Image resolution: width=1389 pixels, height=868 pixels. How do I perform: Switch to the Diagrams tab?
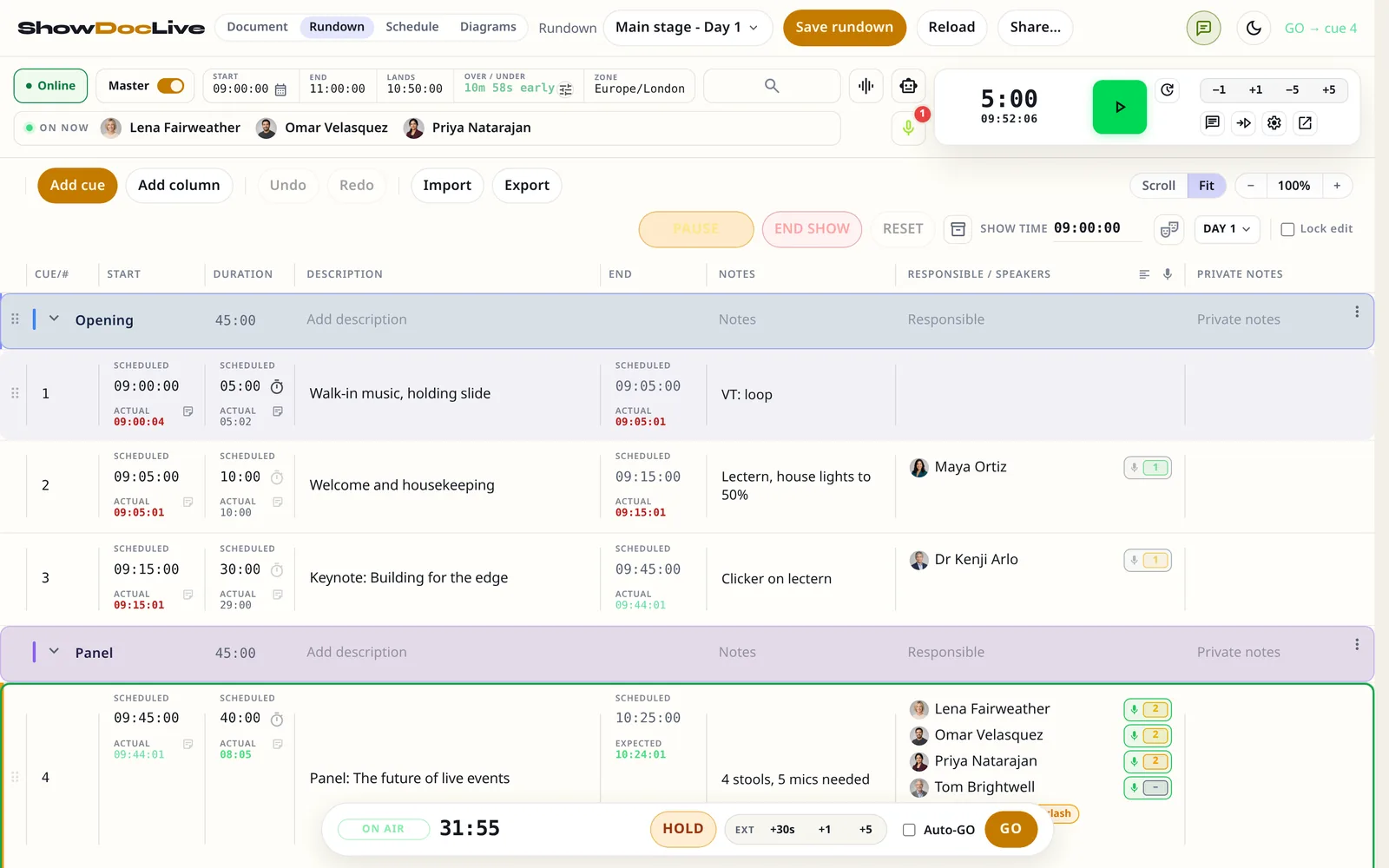click(x=488, y=27)
